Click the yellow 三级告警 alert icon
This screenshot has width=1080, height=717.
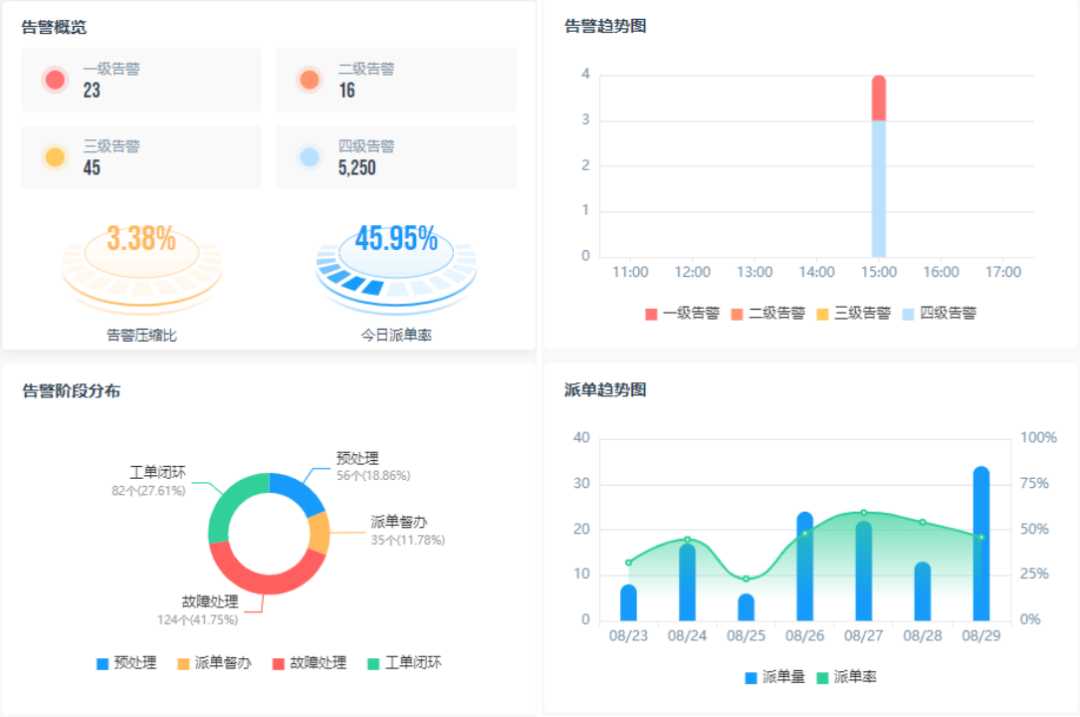click(x=54, y=155)
